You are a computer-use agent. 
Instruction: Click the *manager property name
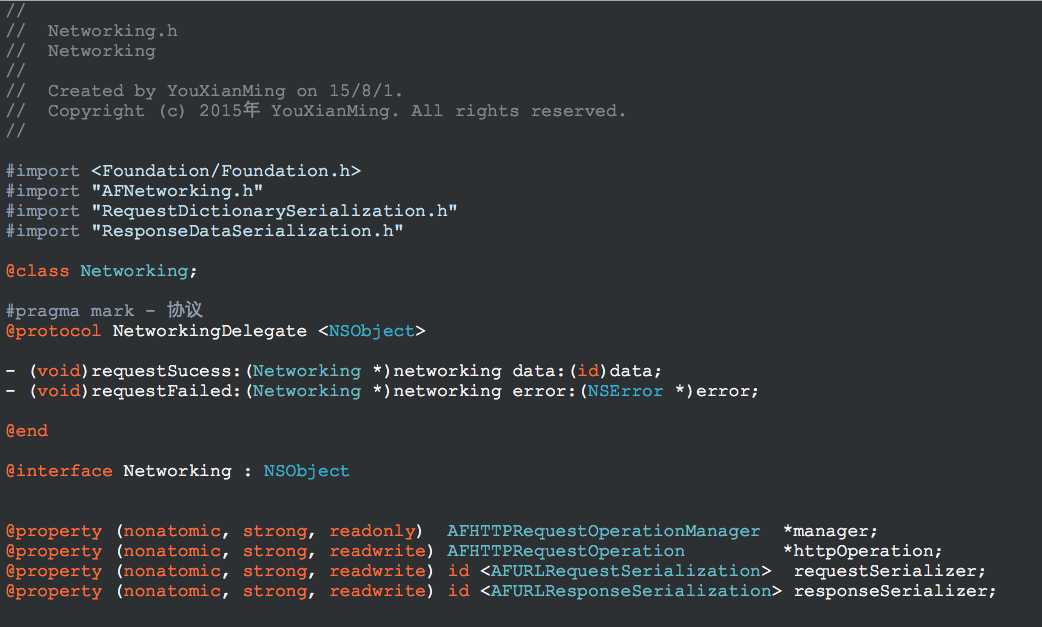tap(829, 531)
